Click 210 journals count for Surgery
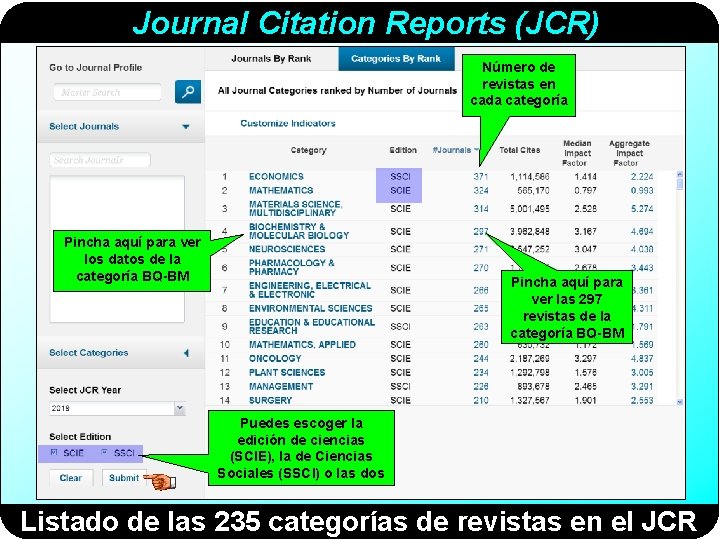 click(481, 400)
